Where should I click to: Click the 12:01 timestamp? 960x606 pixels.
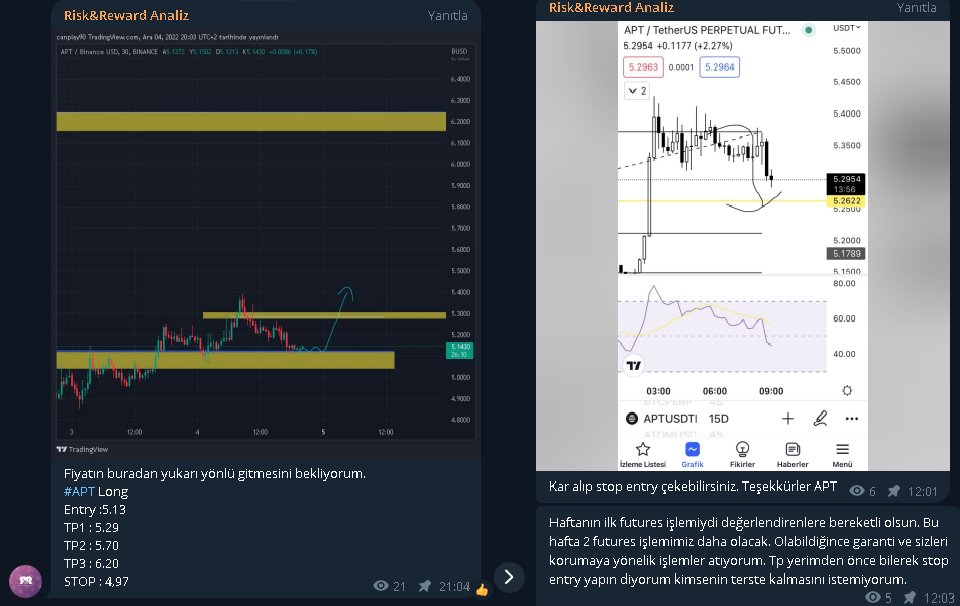[x=923, y=491]
